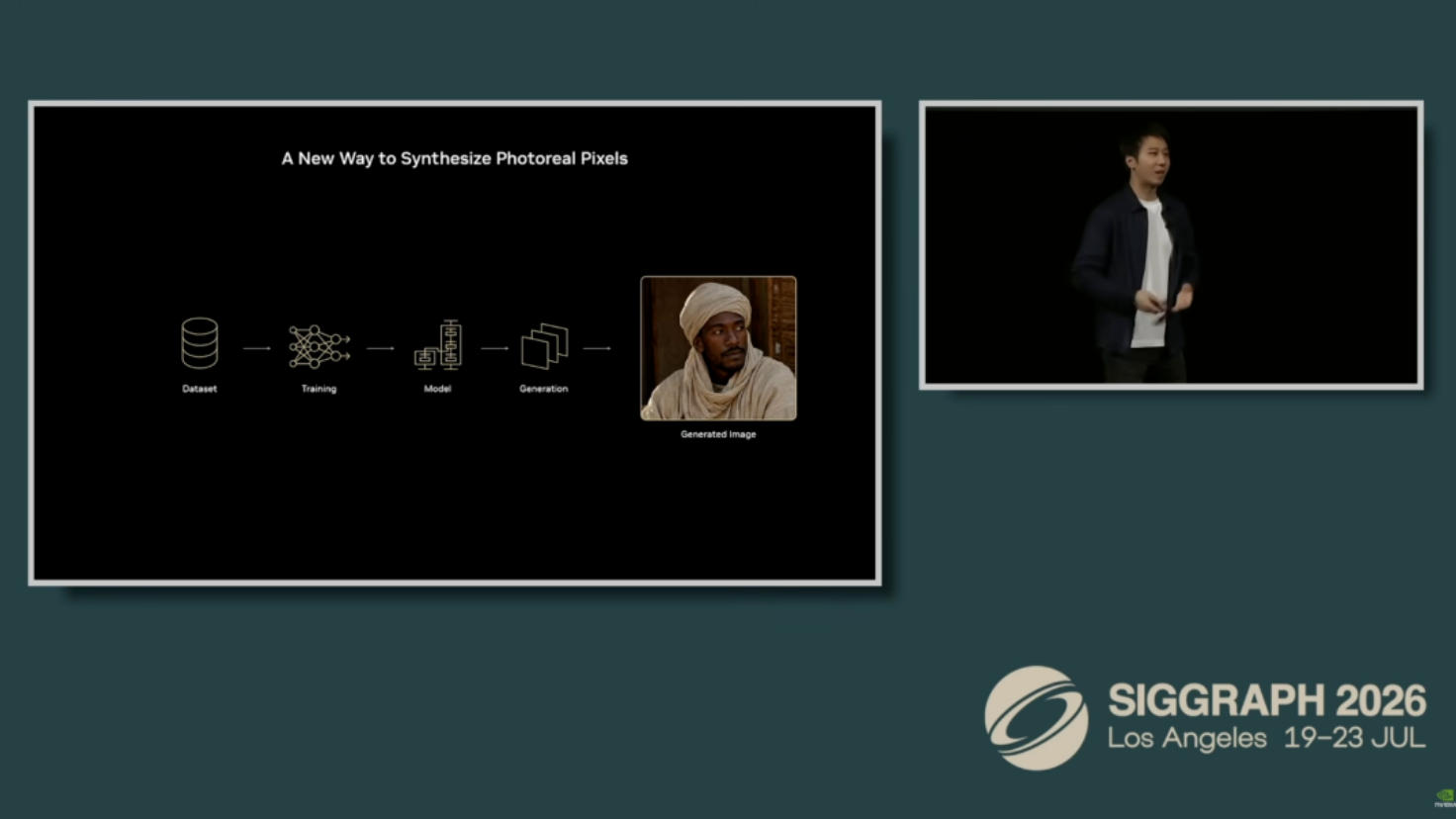Click the speaker video feed panel
The image size is (1456, 819).
point(1171,244)
